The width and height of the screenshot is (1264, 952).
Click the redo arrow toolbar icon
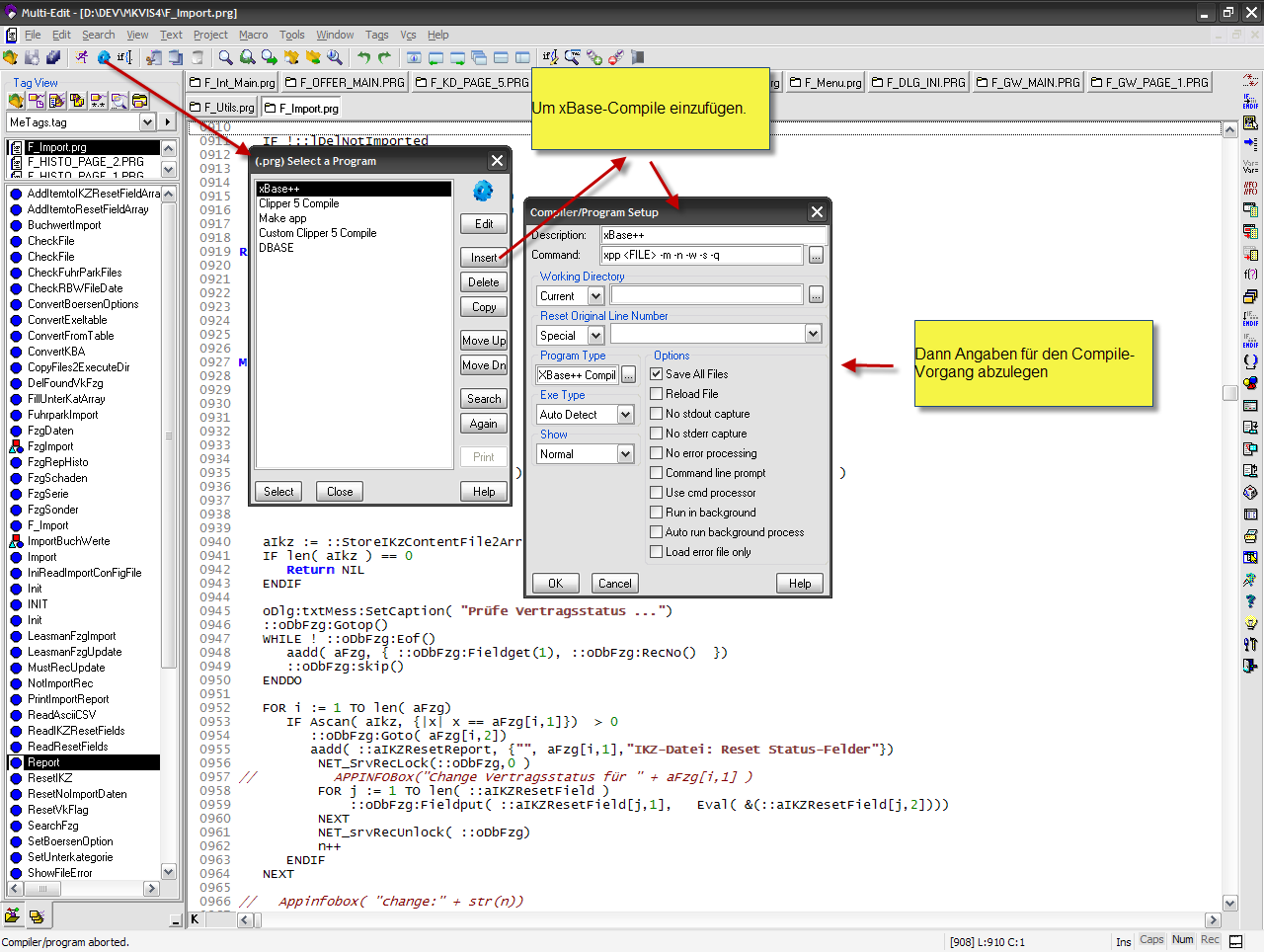(385, 58)
